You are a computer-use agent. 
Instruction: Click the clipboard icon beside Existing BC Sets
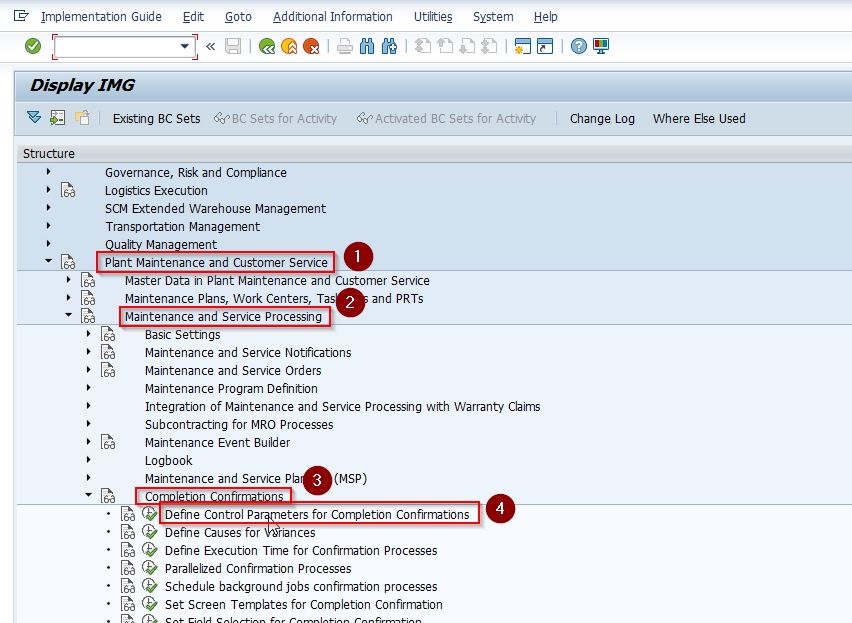click(x=82, y=117)
